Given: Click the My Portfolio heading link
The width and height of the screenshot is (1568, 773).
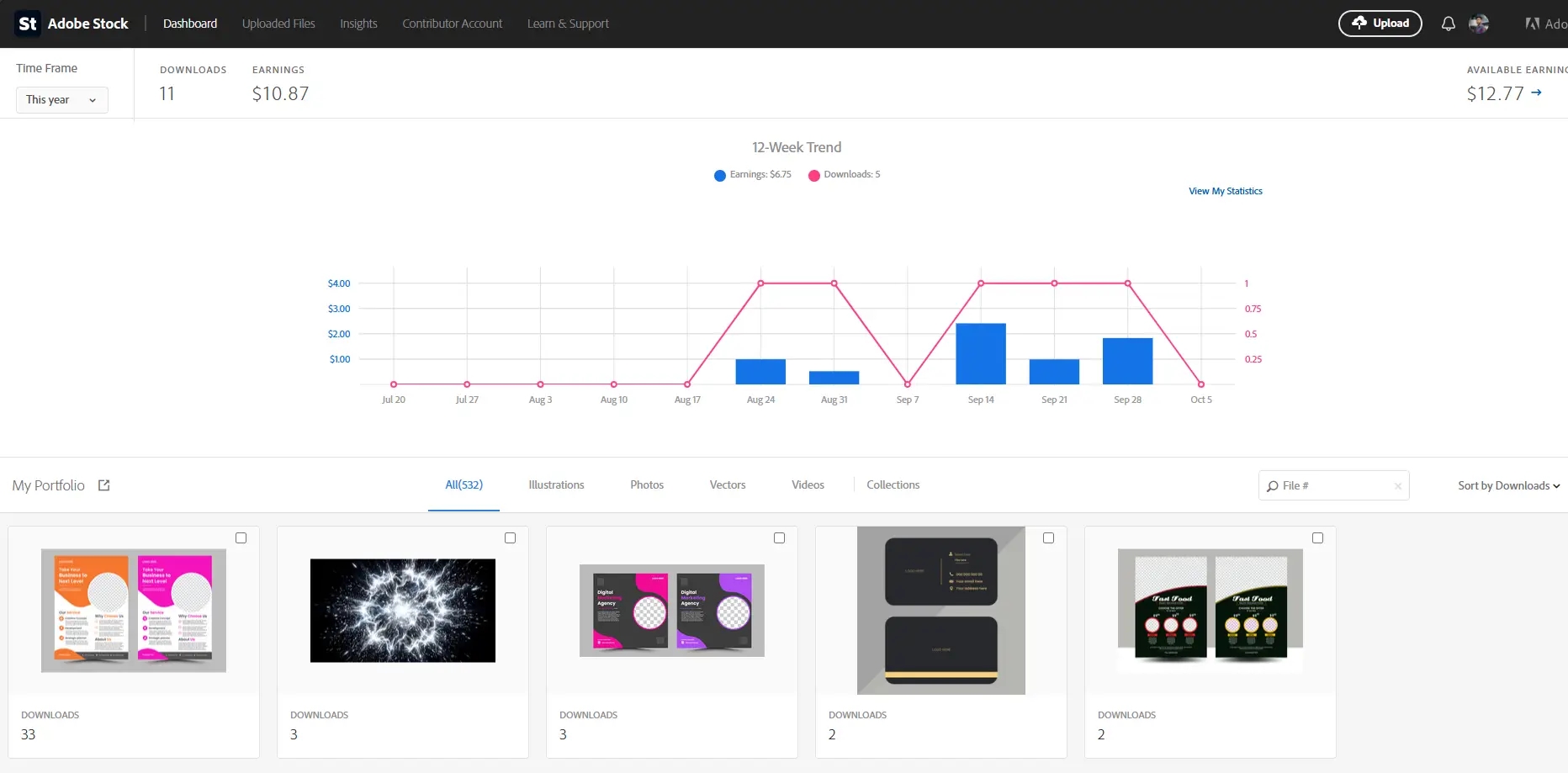Looking at the screenshot, I should tap(49, 485).
